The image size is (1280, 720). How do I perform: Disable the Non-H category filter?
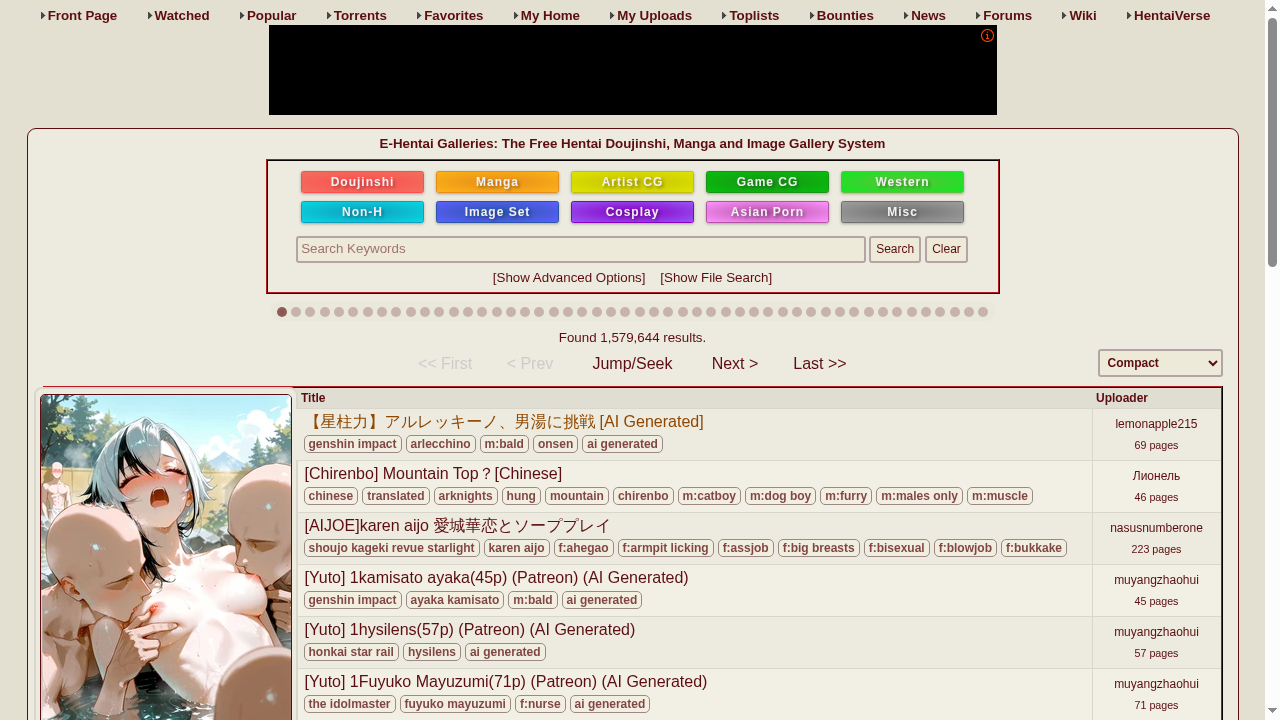point(362,212)
